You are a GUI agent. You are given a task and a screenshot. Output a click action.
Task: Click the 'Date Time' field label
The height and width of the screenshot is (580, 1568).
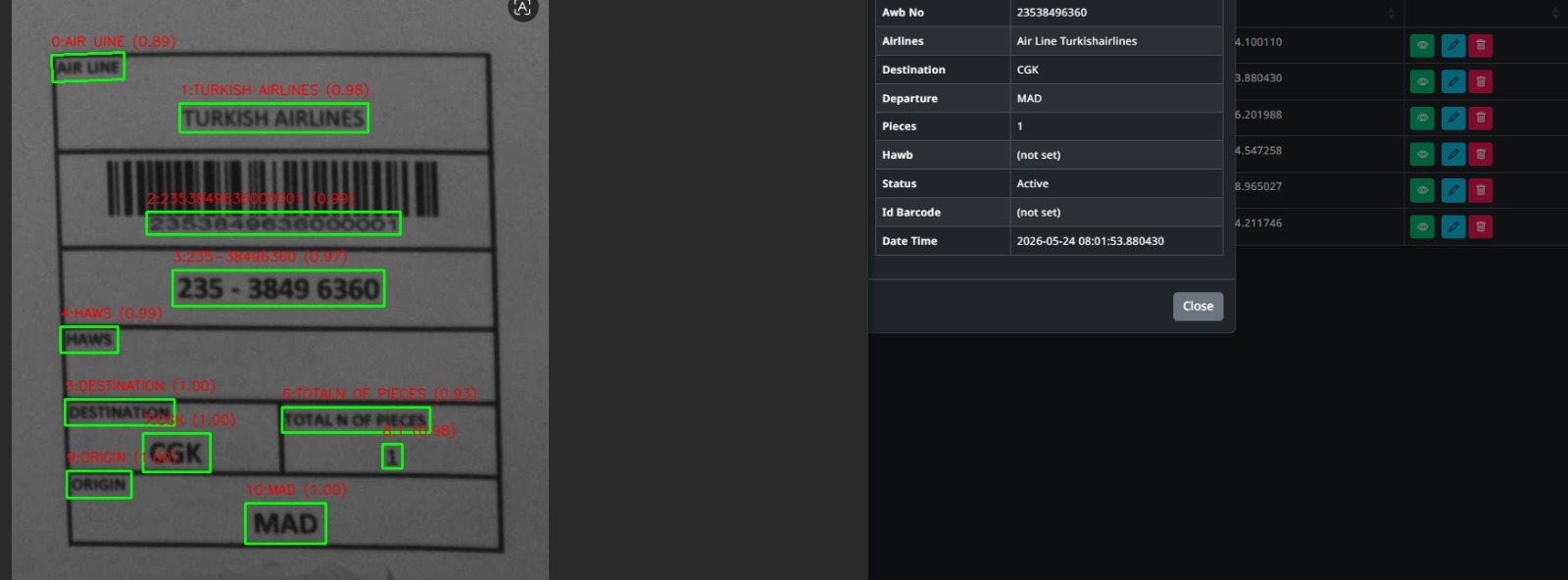pos(909,241)
